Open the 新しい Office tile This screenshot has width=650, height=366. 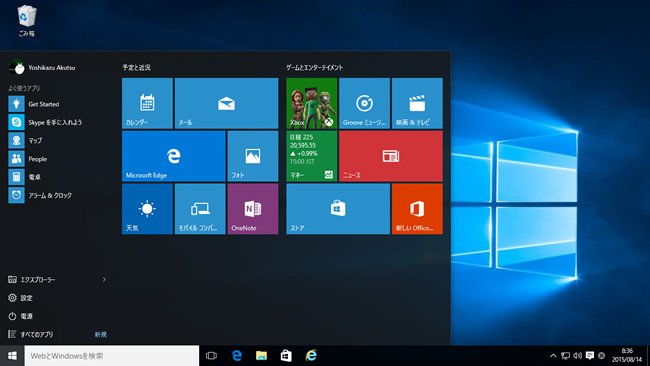tap(417, 209)
